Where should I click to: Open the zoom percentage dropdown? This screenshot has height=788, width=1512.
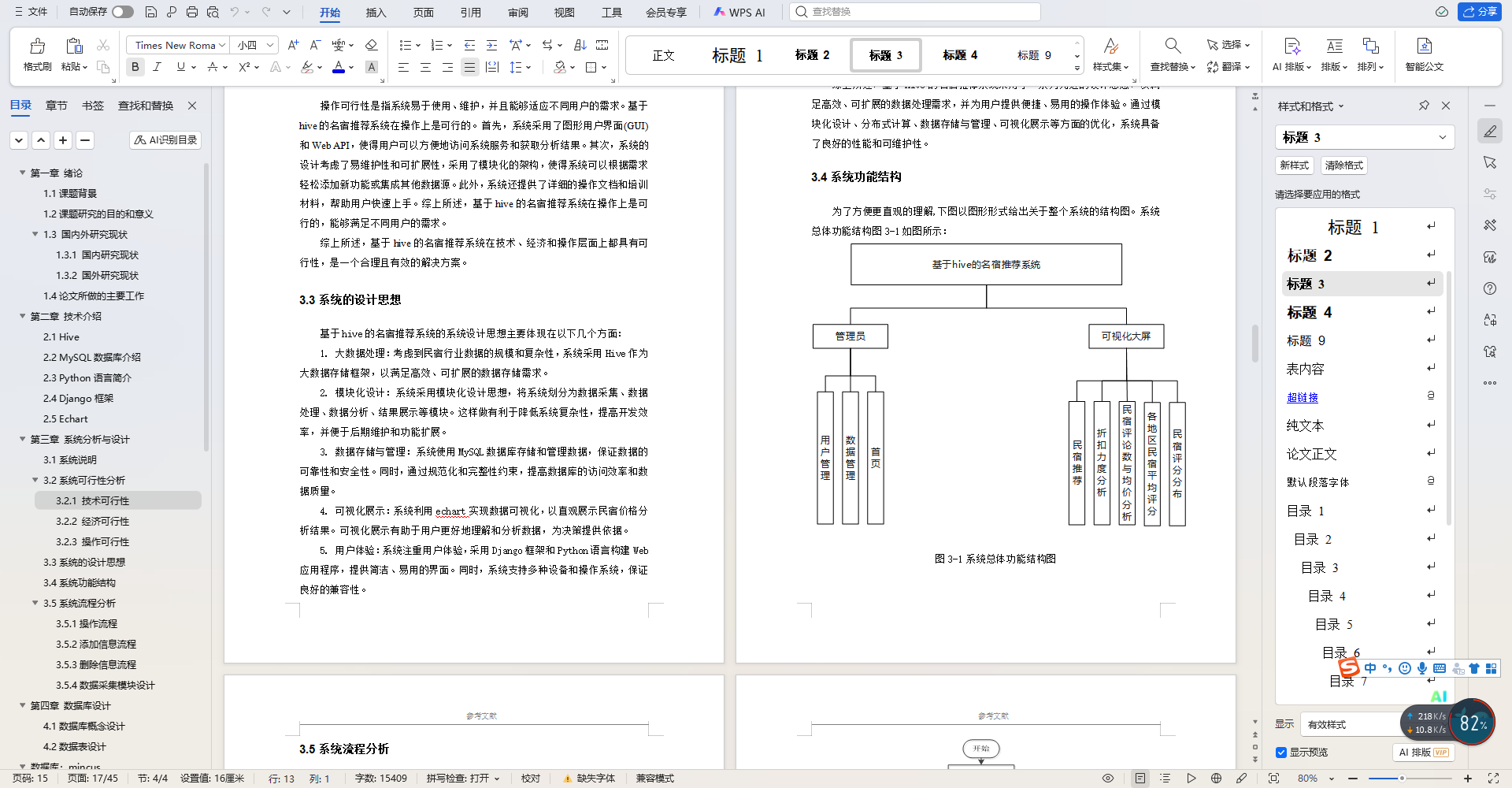1332,779
